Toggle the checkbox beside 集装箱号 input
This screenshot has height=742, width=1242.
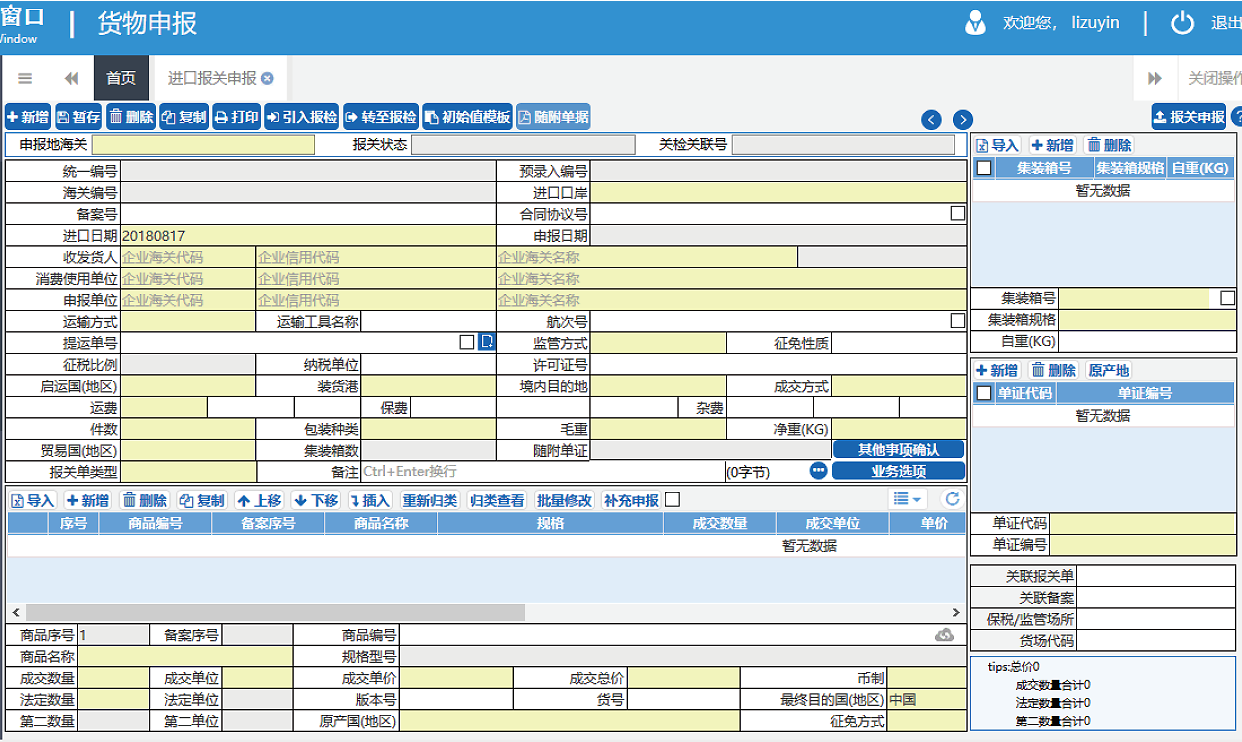[x=1228, y=298]
